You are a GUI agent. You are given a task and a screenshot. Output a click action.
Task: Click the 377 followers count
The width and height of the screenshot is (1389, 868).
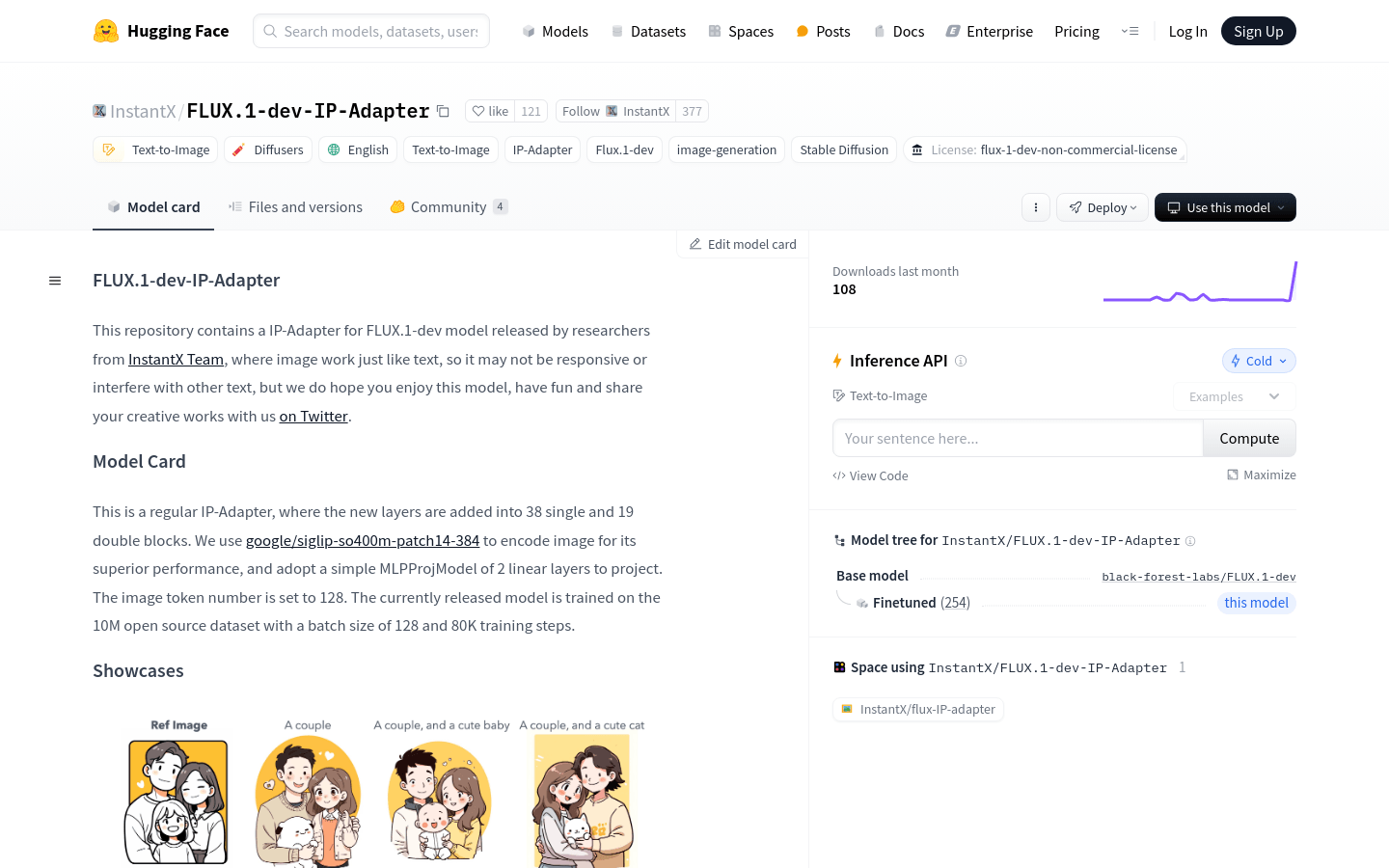tap(692, 111)
